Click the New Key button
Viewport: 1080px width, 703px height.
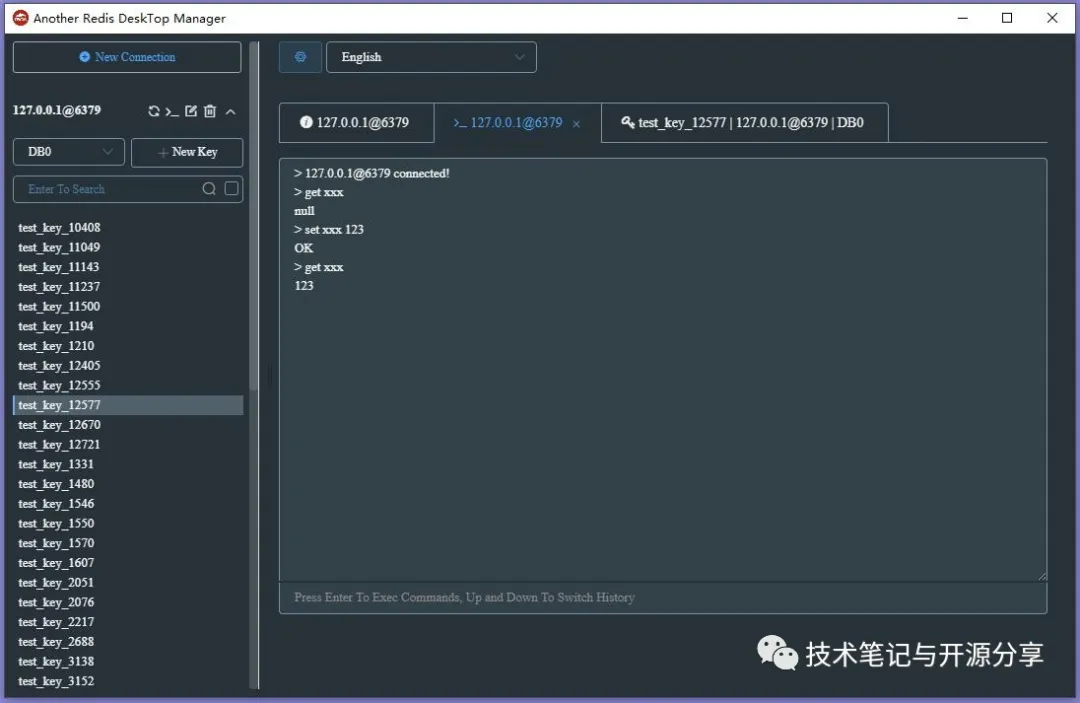(x=187, y=152)
